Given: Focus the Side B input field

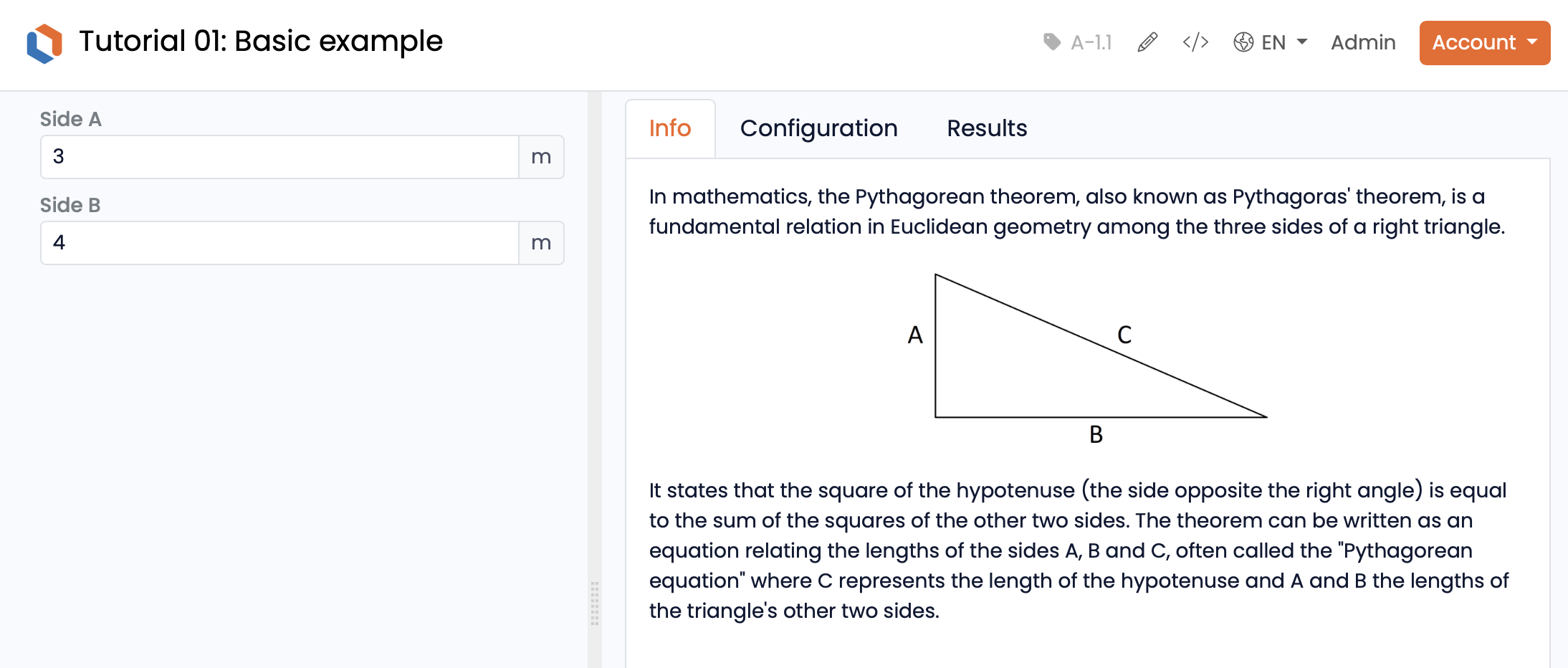Looking at the screenshot, I should [279, 243].
